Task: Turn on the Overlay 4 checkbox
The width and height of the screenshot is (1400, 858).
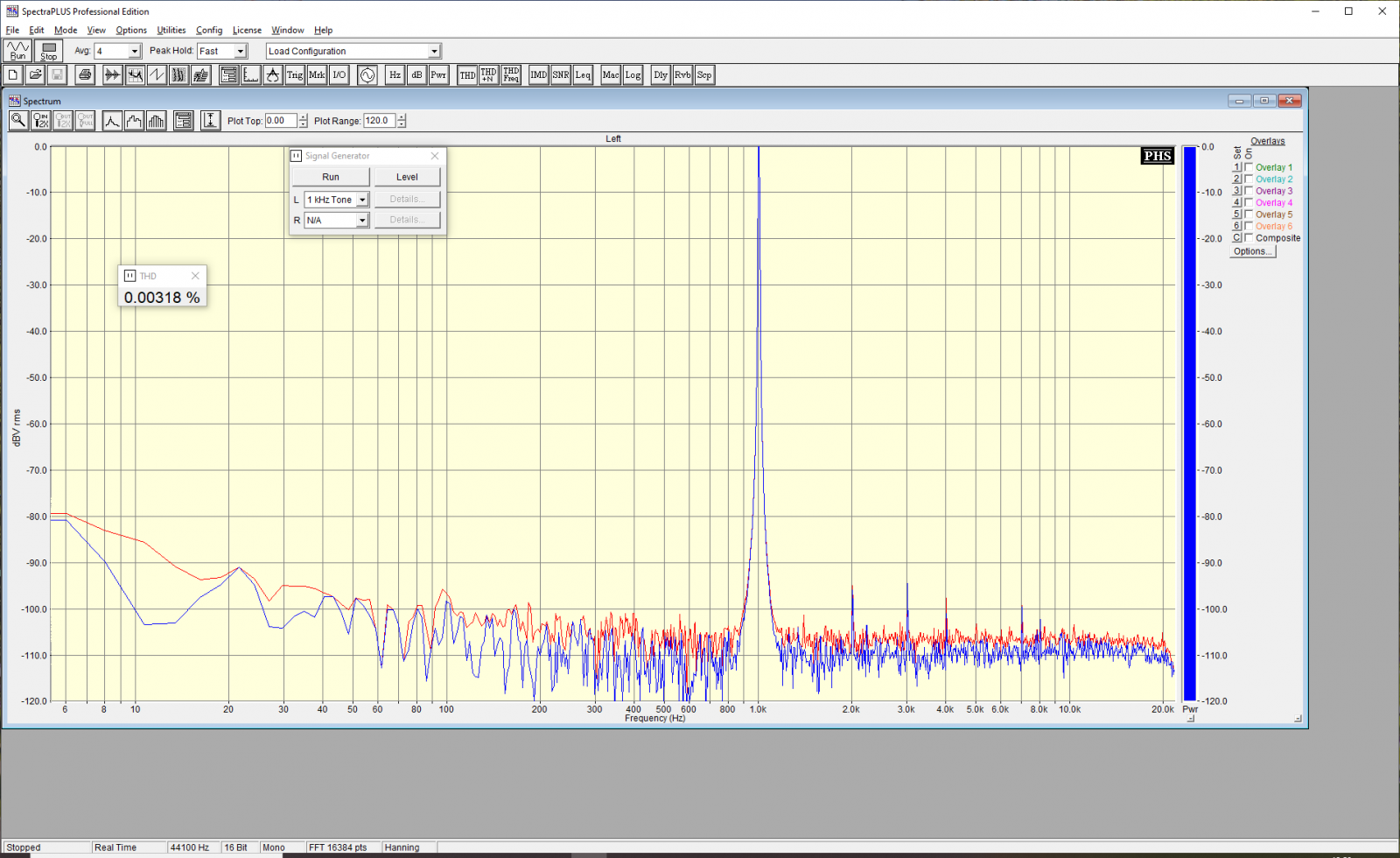Action: [1249, 202]
